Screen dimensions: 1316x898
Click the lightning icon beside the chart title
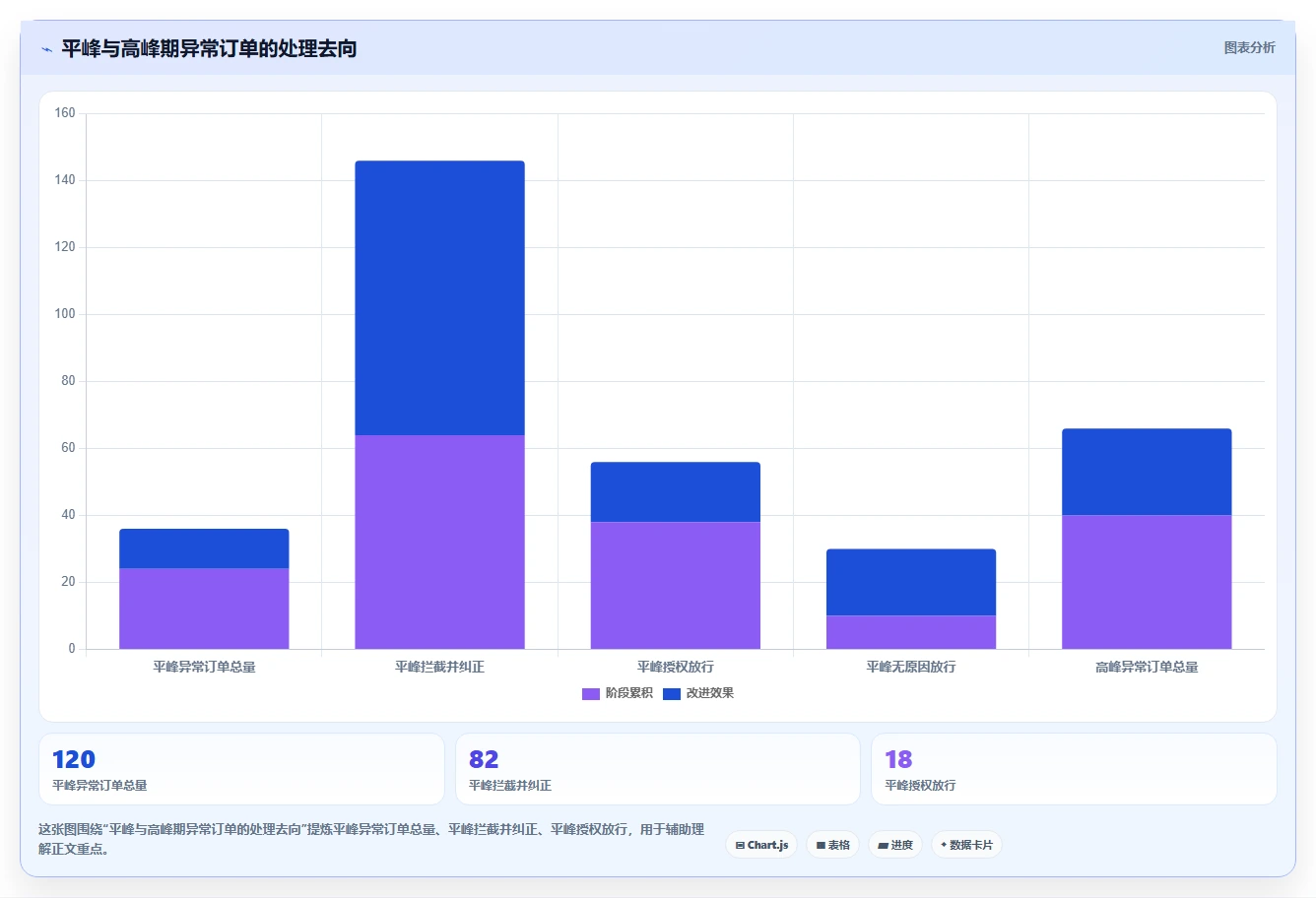46,49
